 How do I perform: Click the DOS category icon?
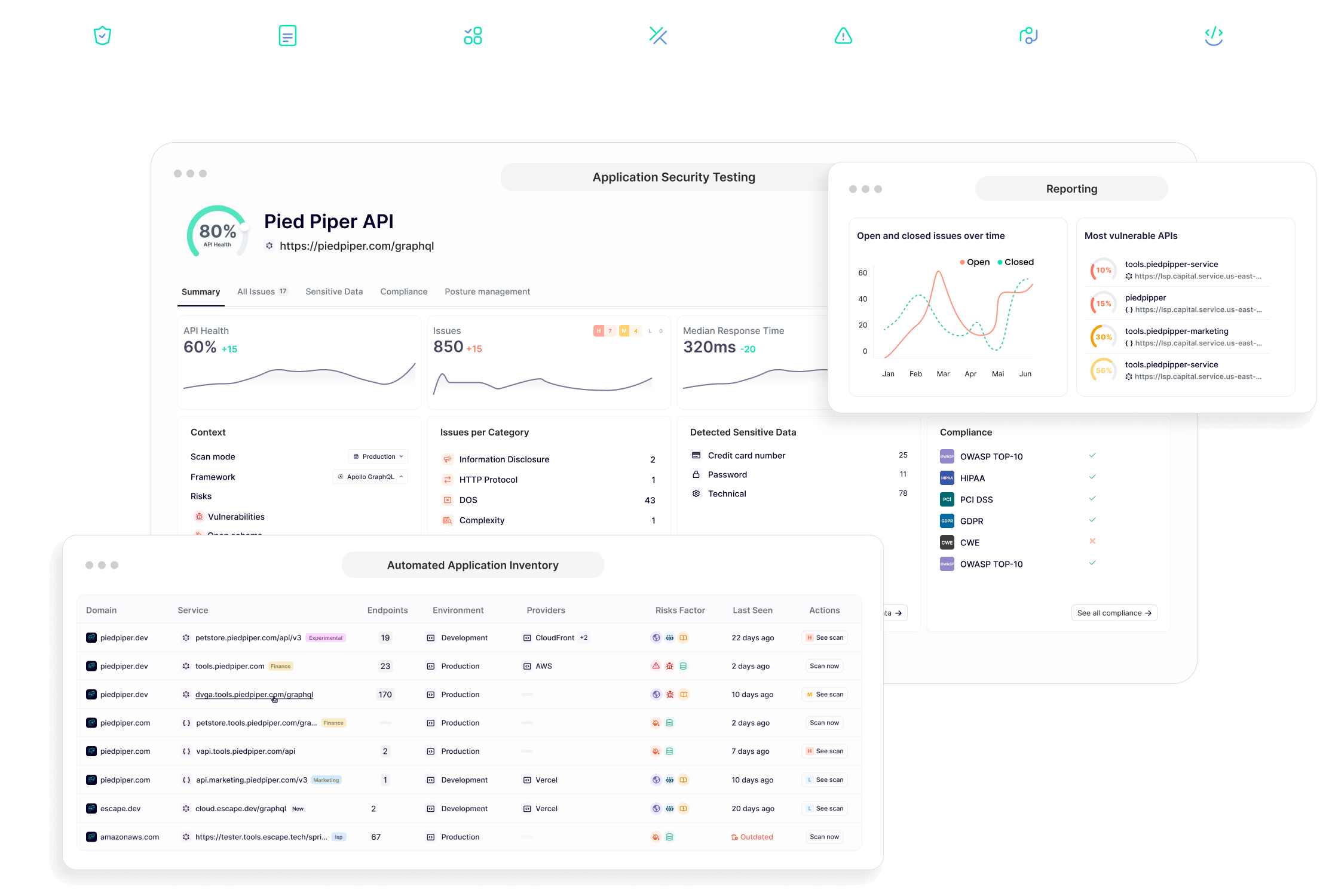447,500
